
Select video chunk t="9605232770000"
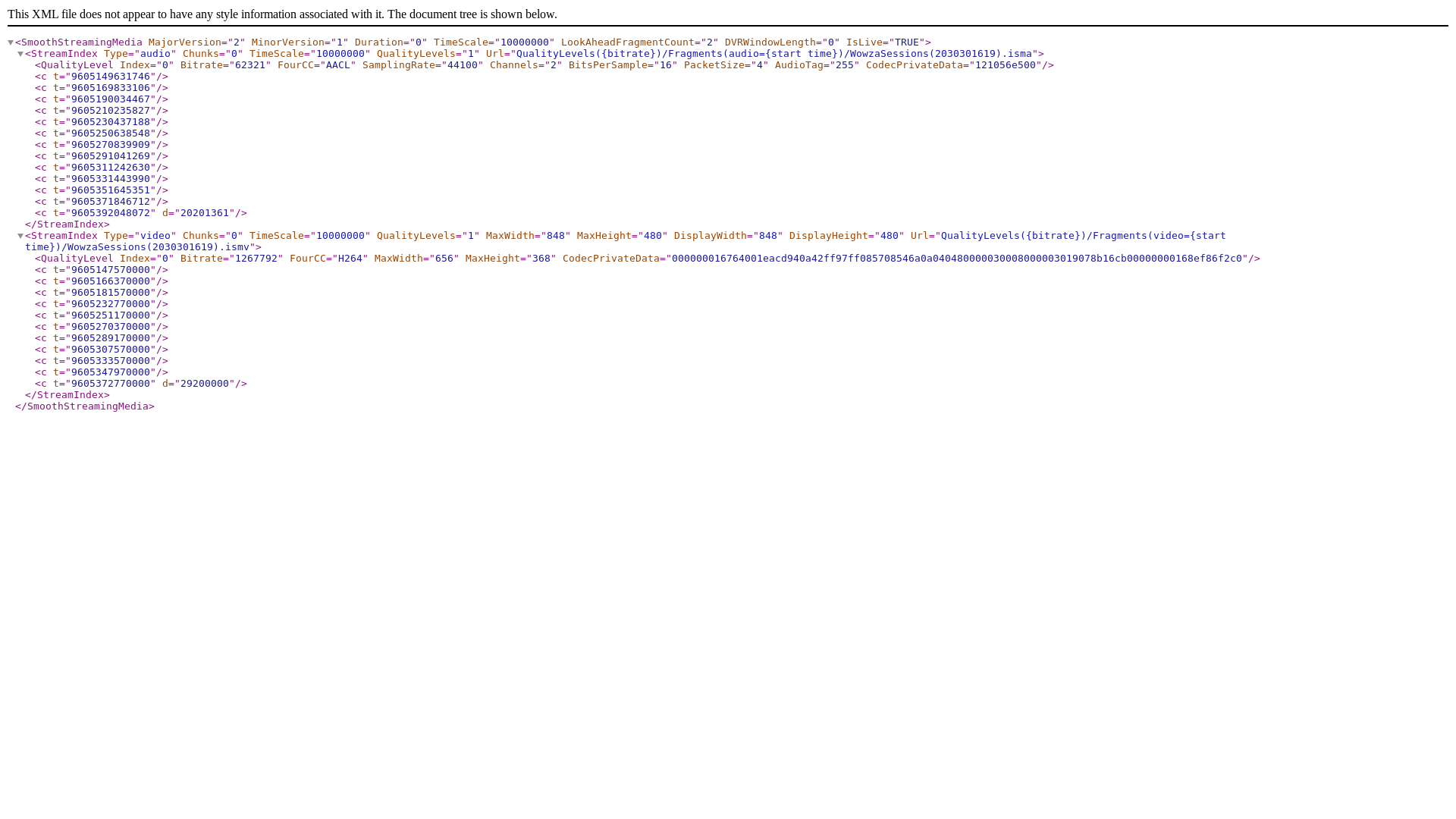(x=102, y=304)
